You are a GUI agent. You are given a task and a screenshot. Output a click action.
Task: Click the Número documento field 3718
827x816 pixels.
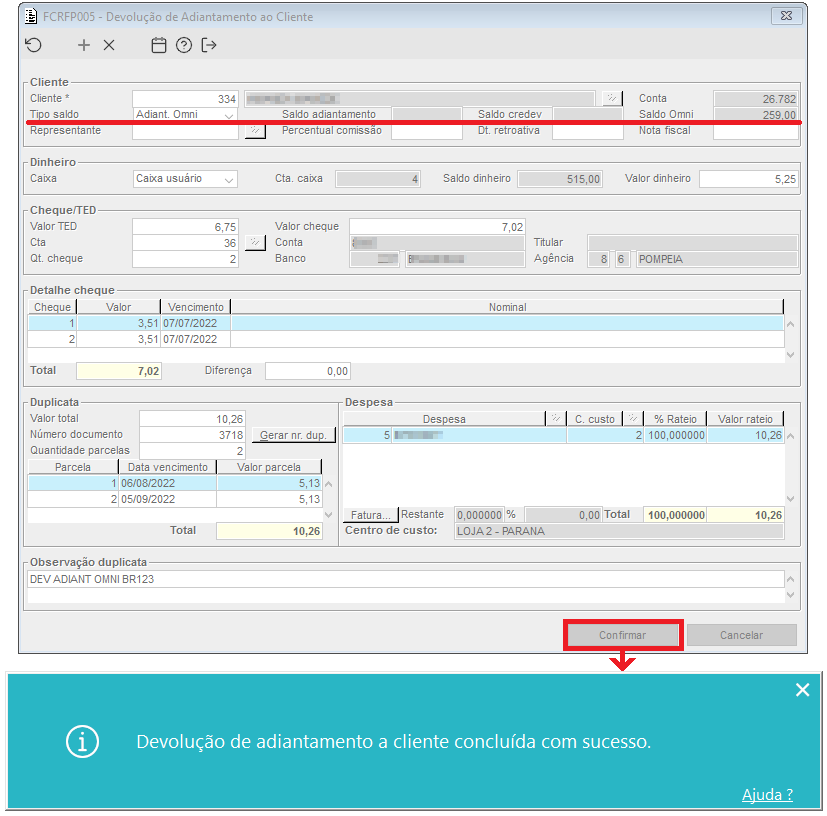tap(193, 435)
